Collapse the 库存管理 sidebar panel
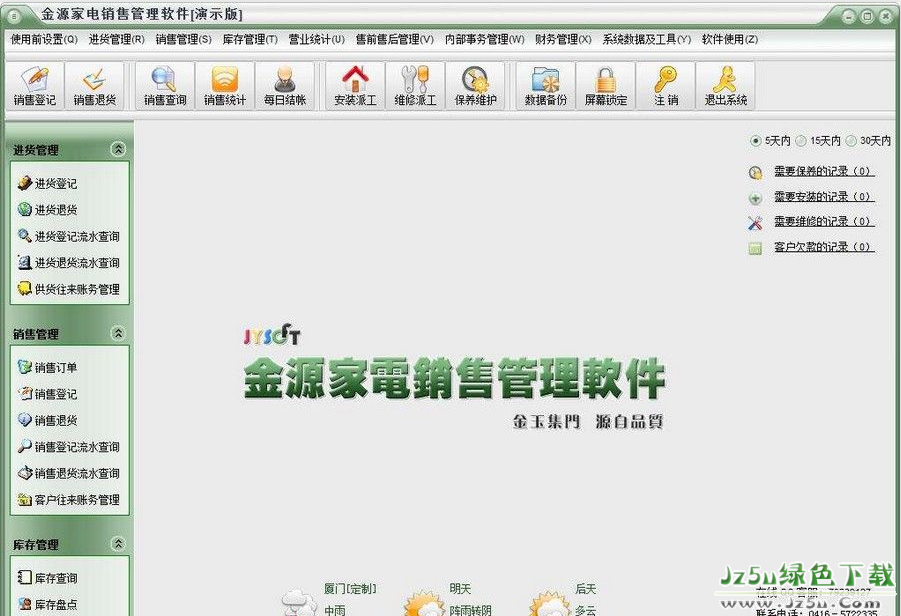The height and width of the screenshot is (616, 901). point(118,544)
